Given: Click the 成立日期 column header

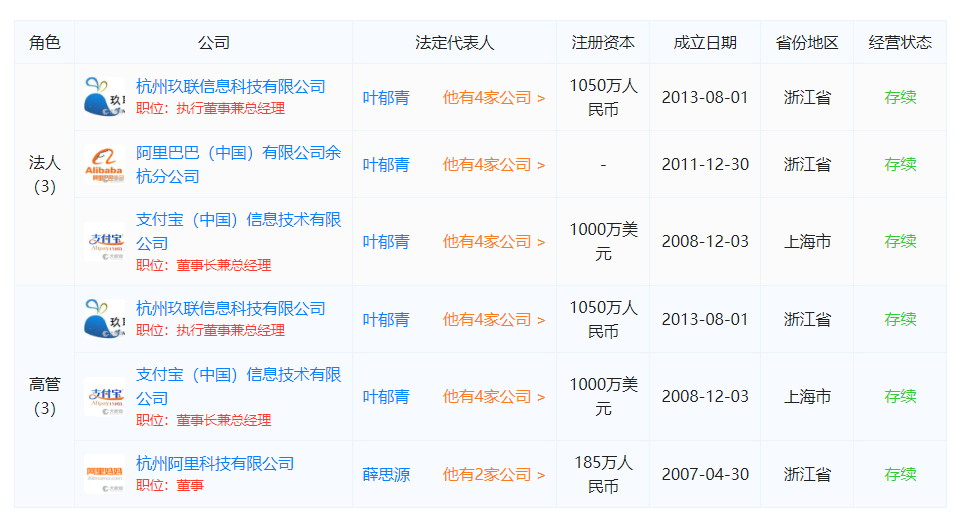Looking at the screenshot, I should tap(705, 42).
